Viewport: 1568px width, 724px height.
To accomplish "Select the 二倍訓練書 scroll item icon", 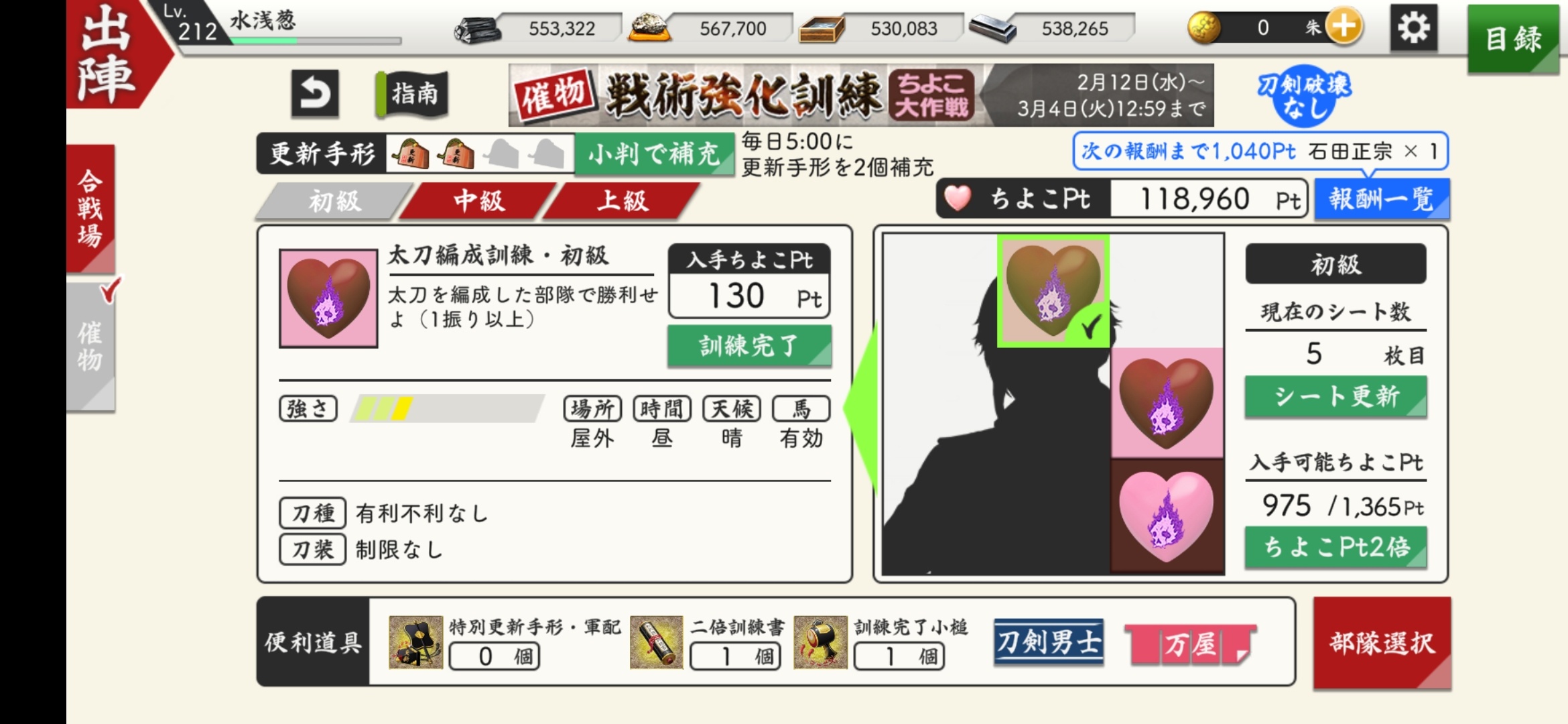I will click(x=656, y=642).
